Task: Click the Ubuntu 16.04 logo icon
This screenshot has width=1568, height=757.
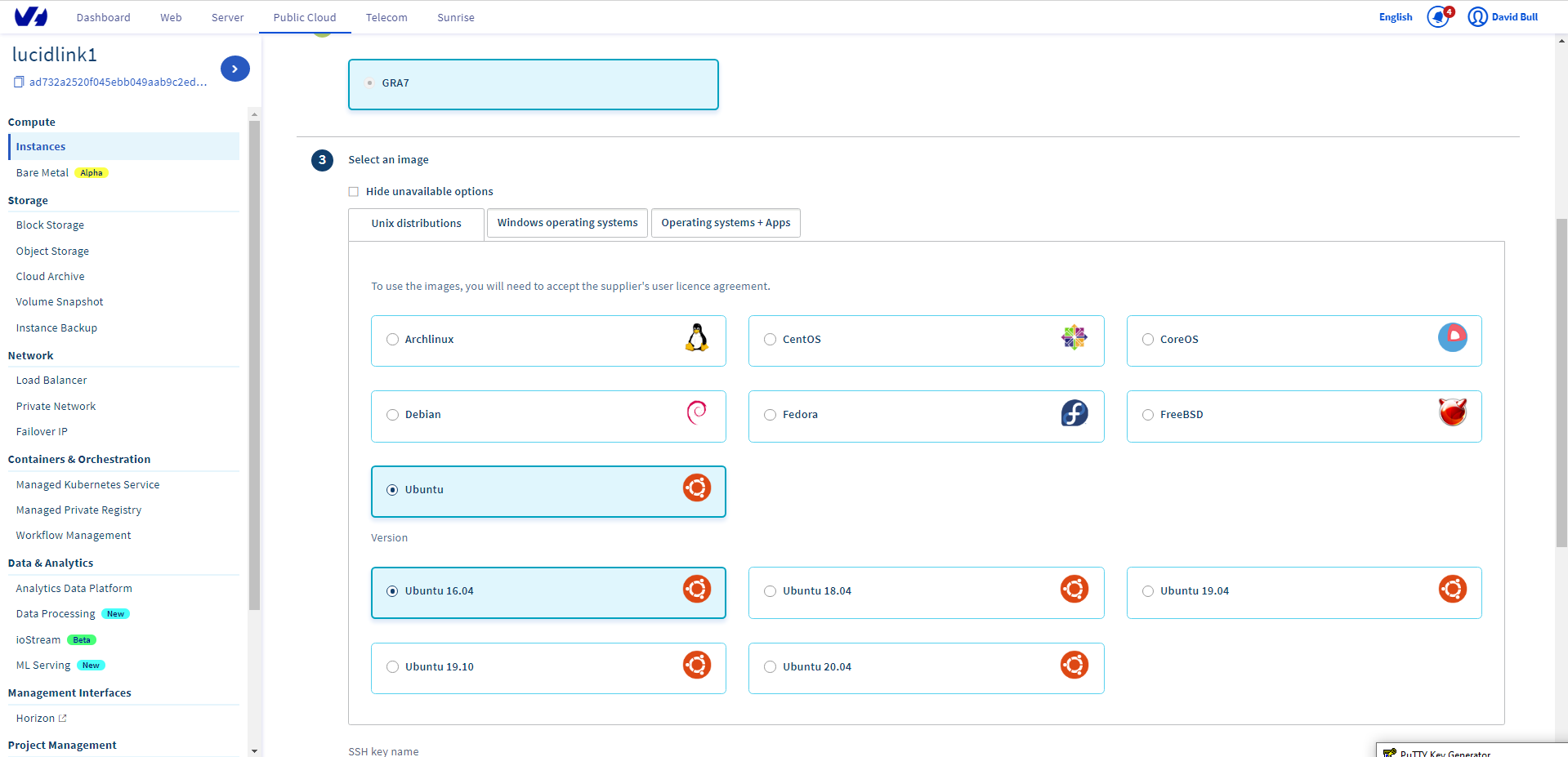Action: 697,589
